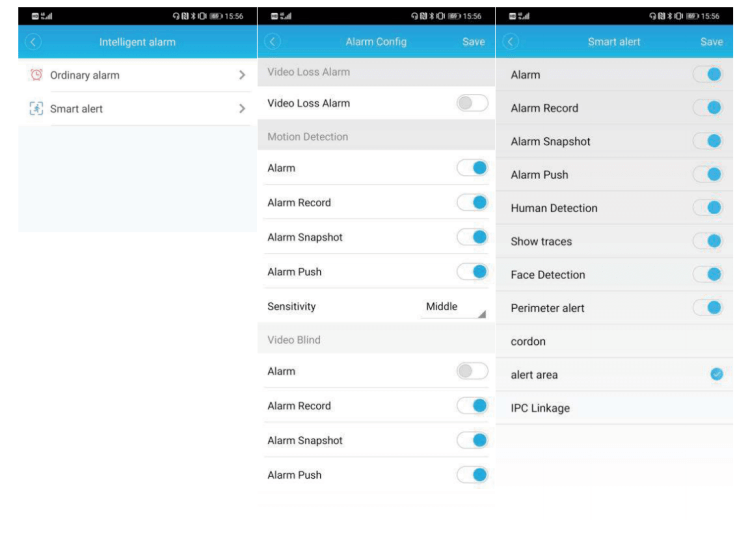Screen dimensions: 750x556
Task: Select the alert area checkmark
Action: (717, 374)
